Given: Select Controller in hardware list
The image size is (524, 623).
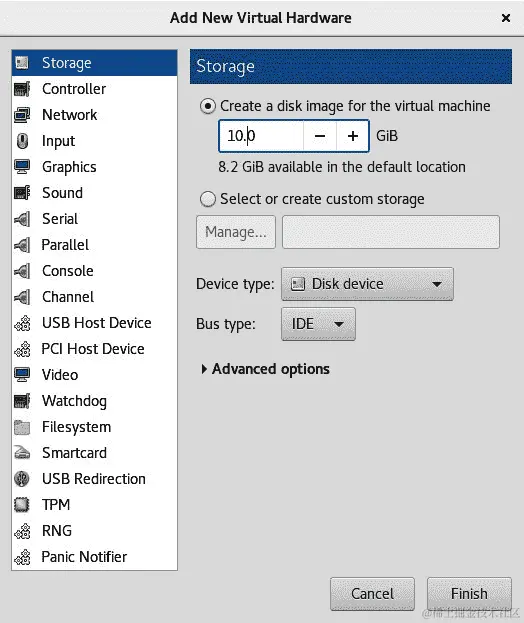Looking at the screenshot, I should [x=95, y=89].
